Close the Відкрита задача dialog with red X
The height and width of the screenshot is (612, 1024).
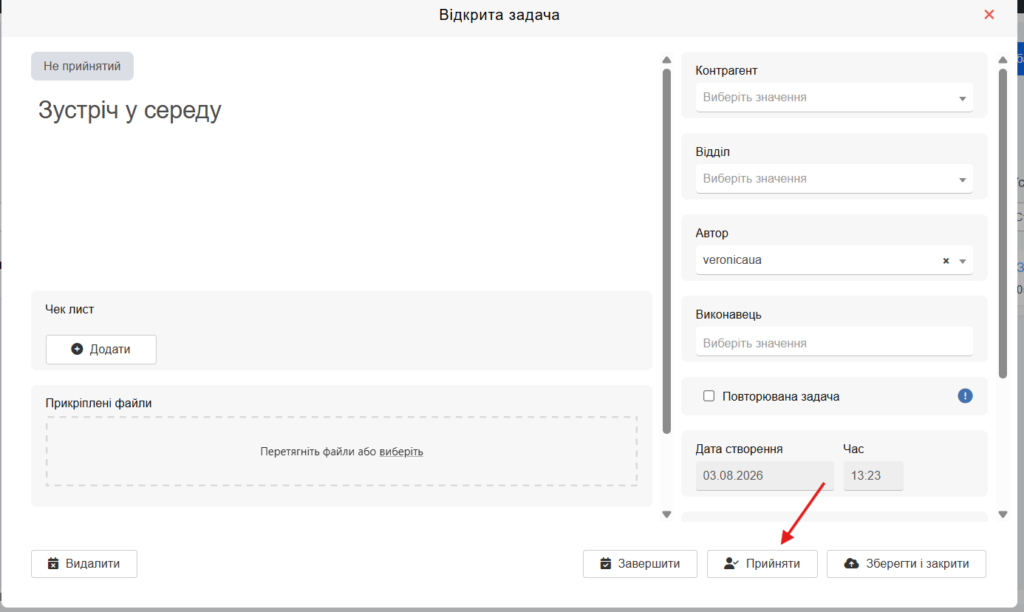(x=989, y=14)
